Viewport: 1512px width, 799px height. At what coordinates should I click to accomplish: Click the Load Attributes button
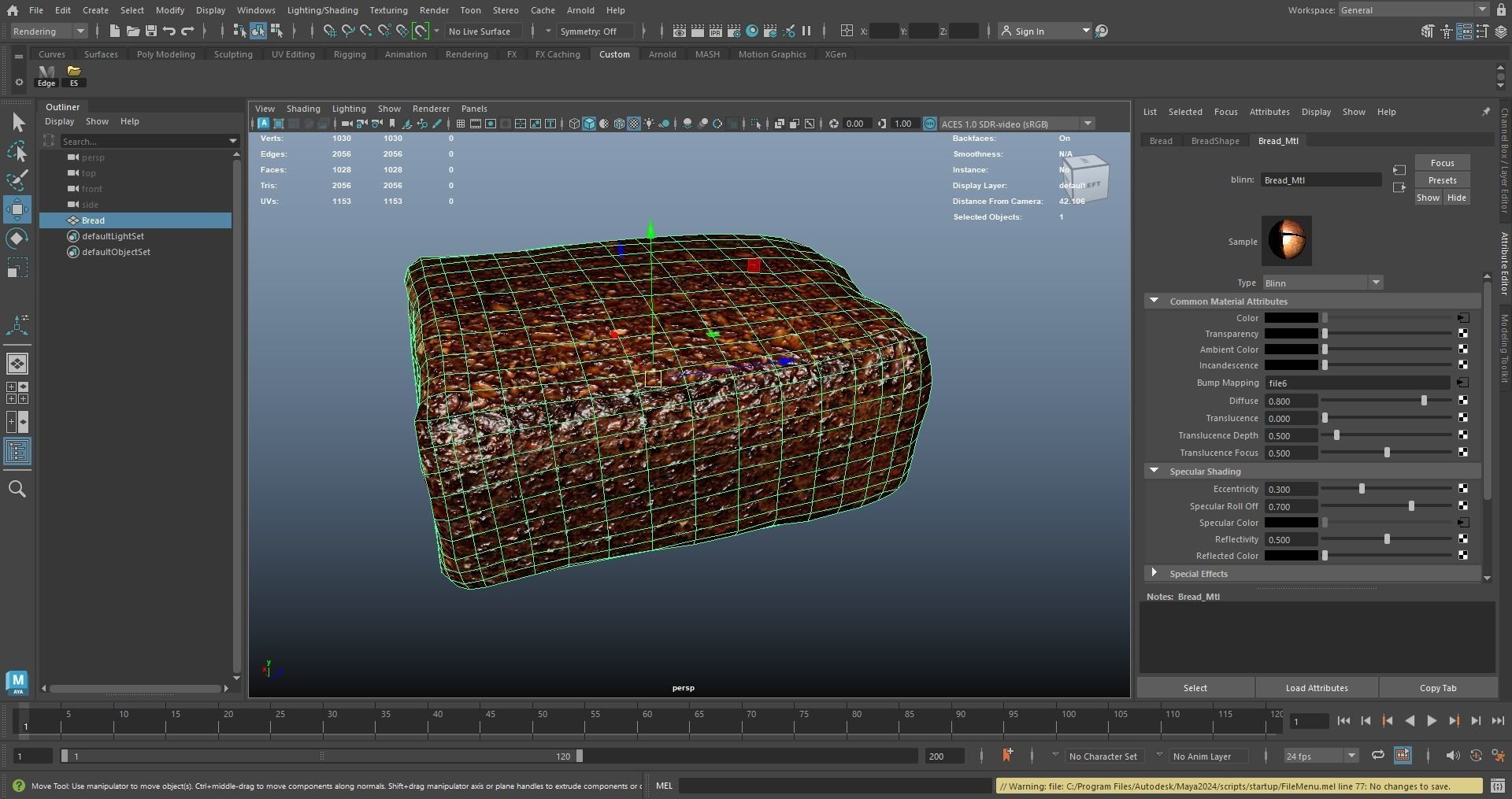1317,688
